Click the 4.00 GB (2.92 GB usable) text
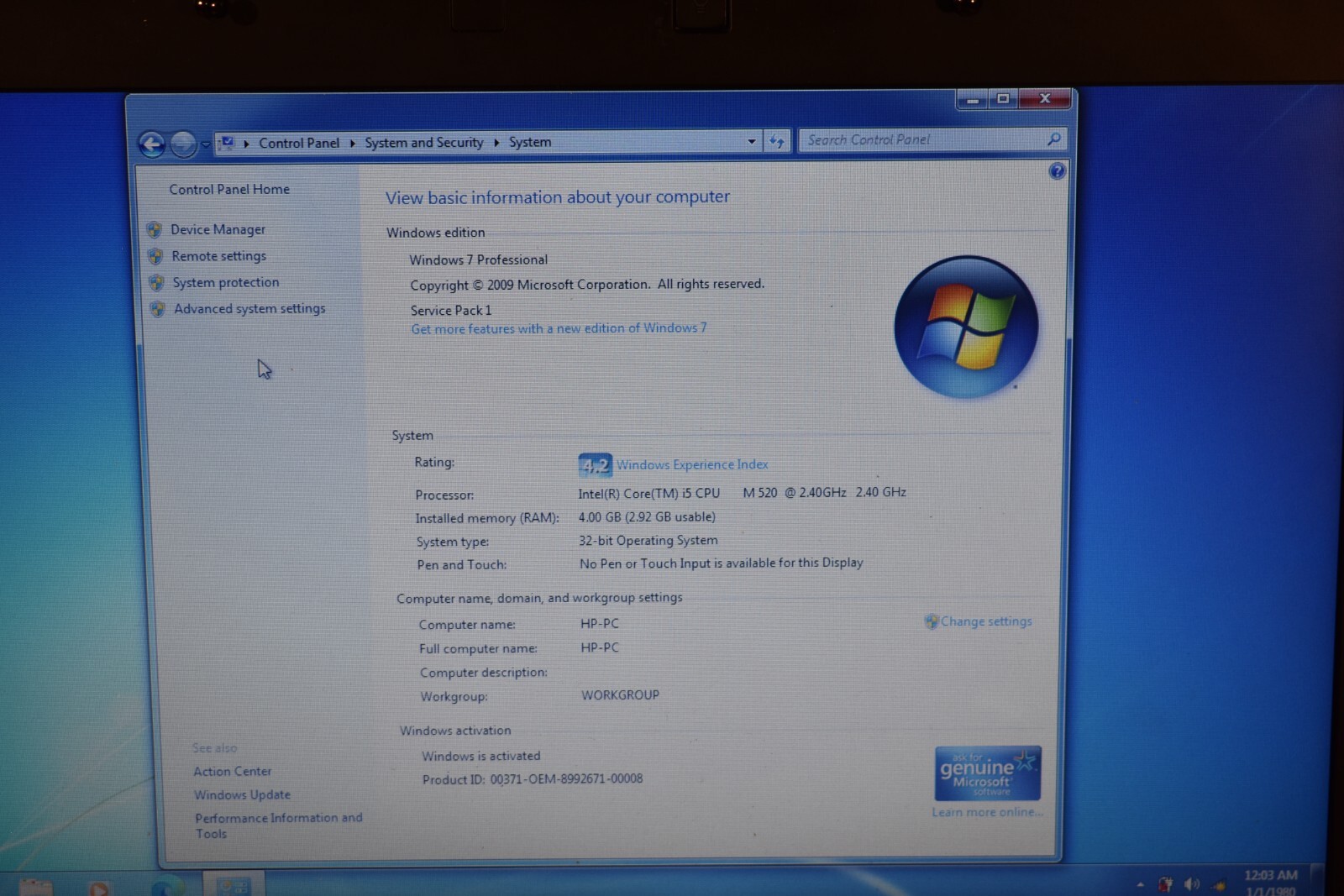Image resolution: width=1344 pixels, height=896 pixels. (x=647, y=516)
